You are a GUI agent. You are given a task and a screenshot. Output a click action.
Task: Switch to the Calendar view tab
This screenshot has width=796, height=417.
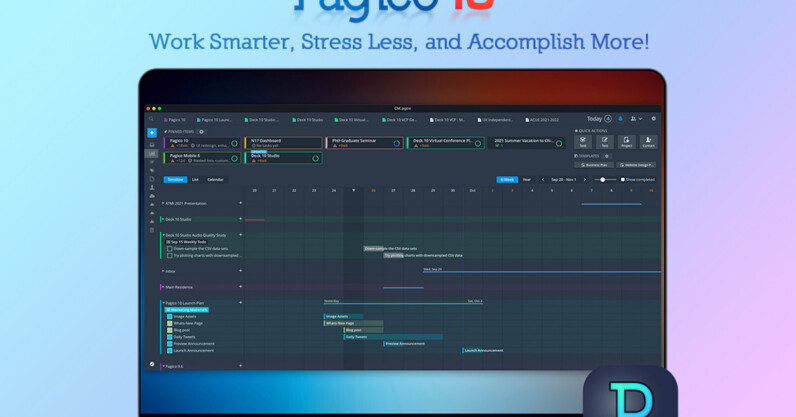pos(215,180)
